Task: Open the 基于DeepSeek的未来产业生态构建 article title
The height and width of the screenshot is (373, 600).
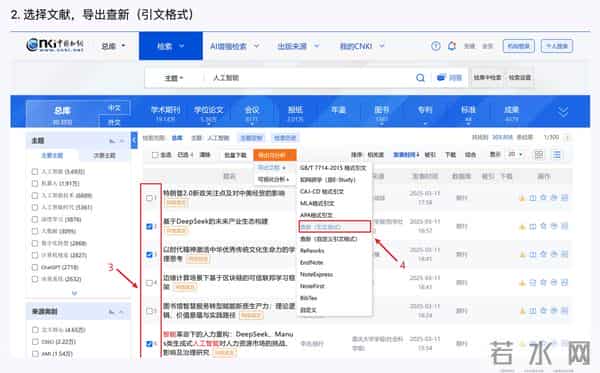Action: 215,221
